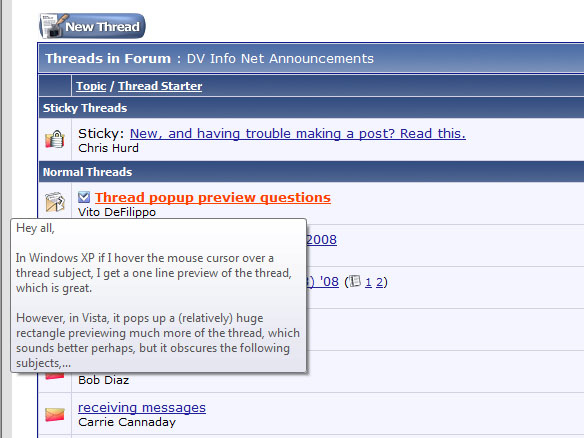Click the Sticky Threads section header

311,108
